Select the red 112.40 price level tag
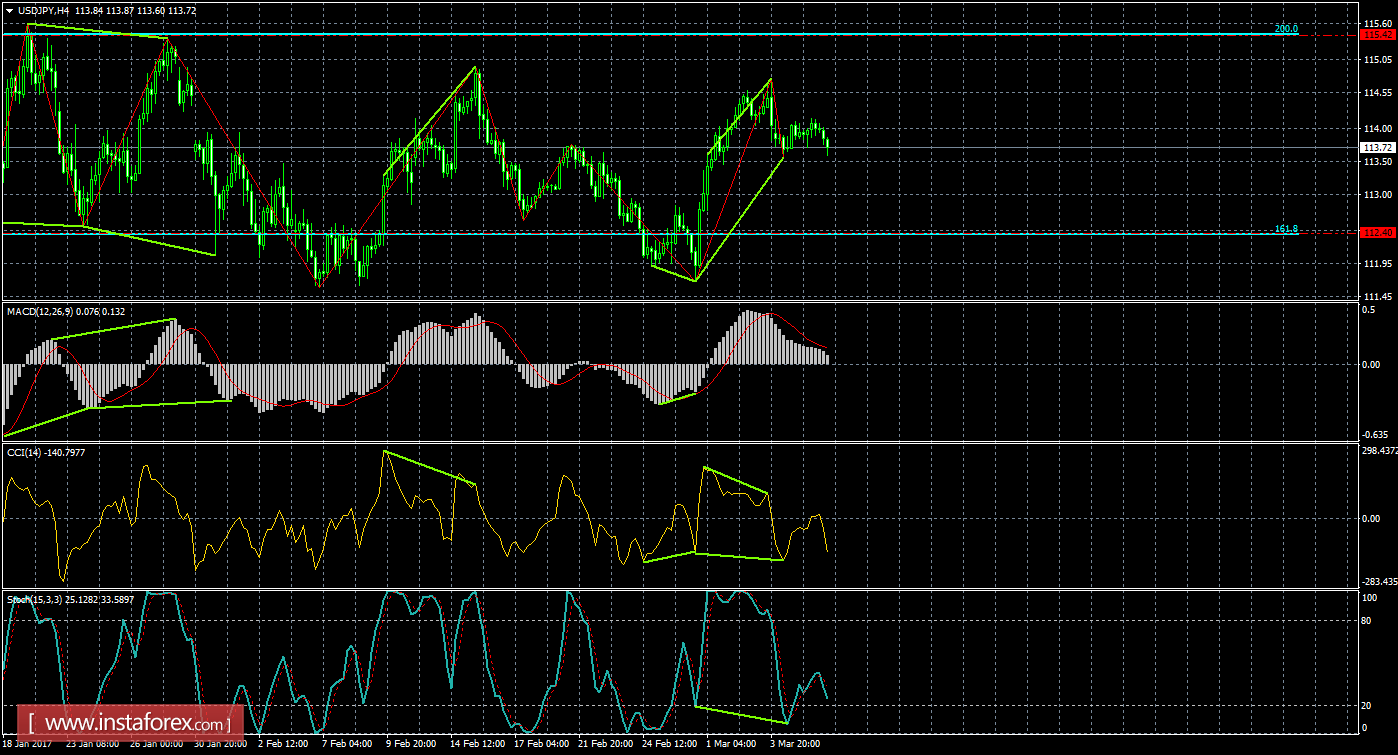This screenshot has width=1398, height=755. pyautogui.click(x=1379, y=232)
